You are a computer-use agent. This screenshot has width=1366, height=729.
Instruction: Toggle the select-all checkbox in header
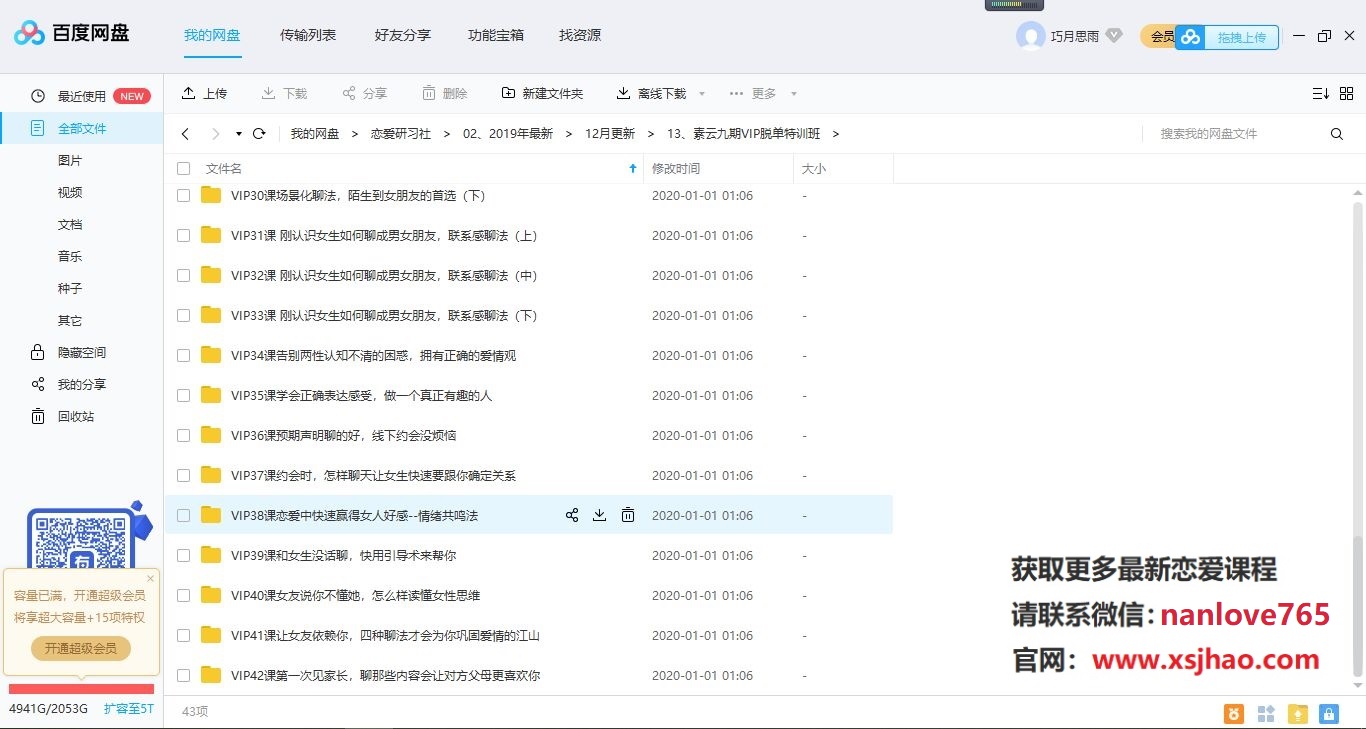tap(183, 168)
